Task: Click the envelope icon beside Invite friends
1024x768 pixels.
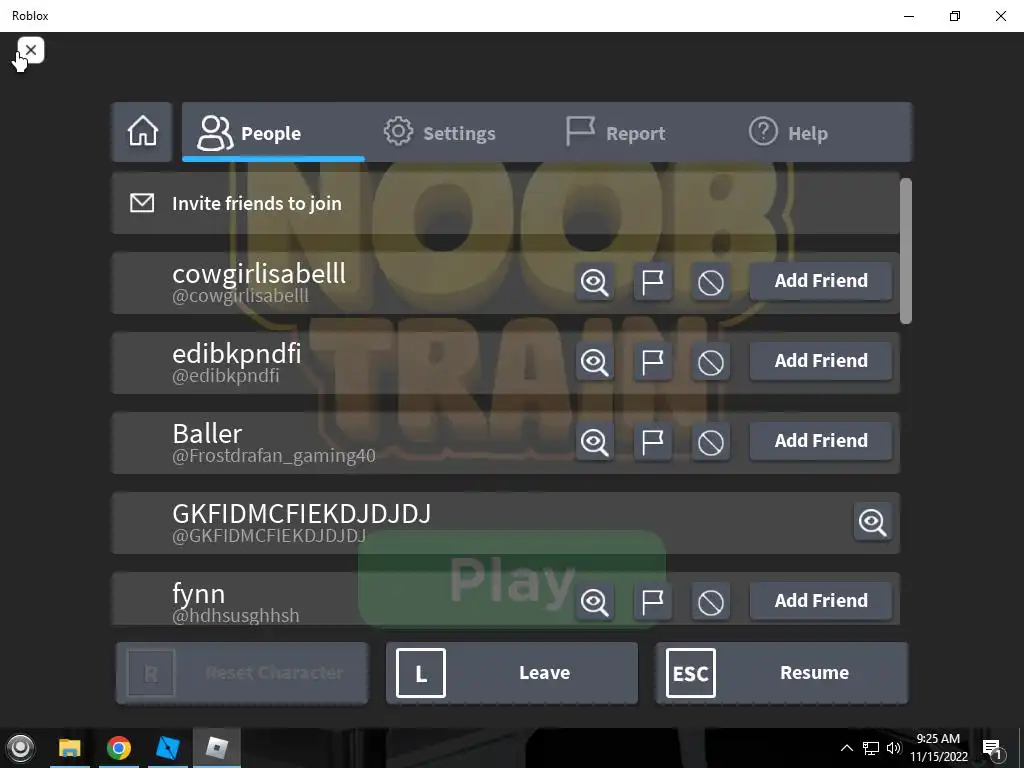Action: pos(142,203)
